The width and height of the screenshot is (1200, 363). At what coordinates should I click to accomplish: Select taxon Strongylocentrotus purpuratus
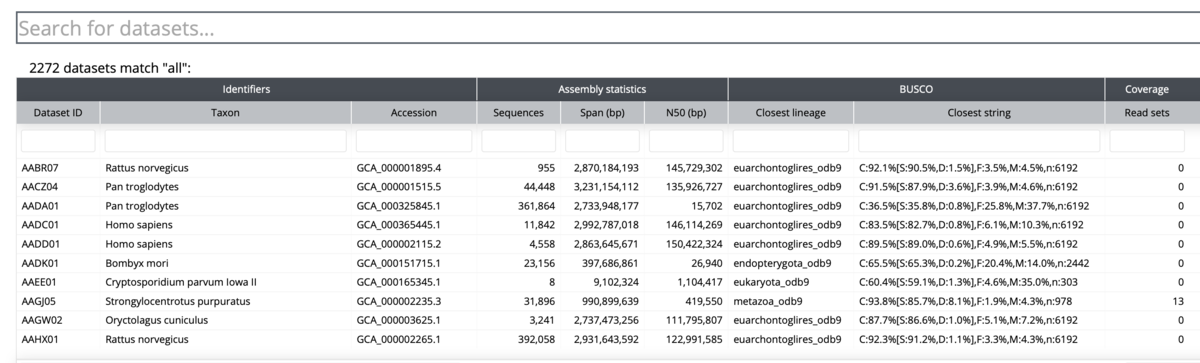(x=178, y=301)
